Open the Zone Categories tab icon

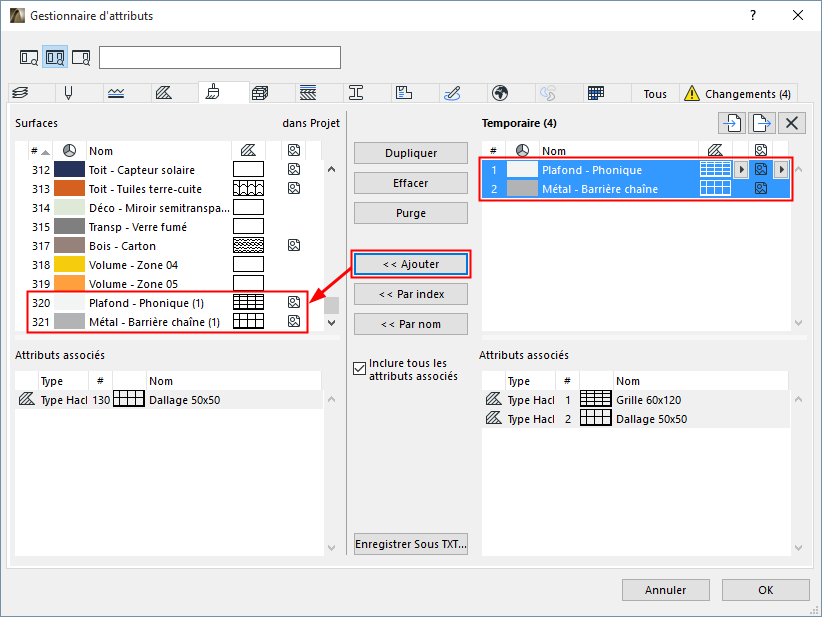(404, 93)
